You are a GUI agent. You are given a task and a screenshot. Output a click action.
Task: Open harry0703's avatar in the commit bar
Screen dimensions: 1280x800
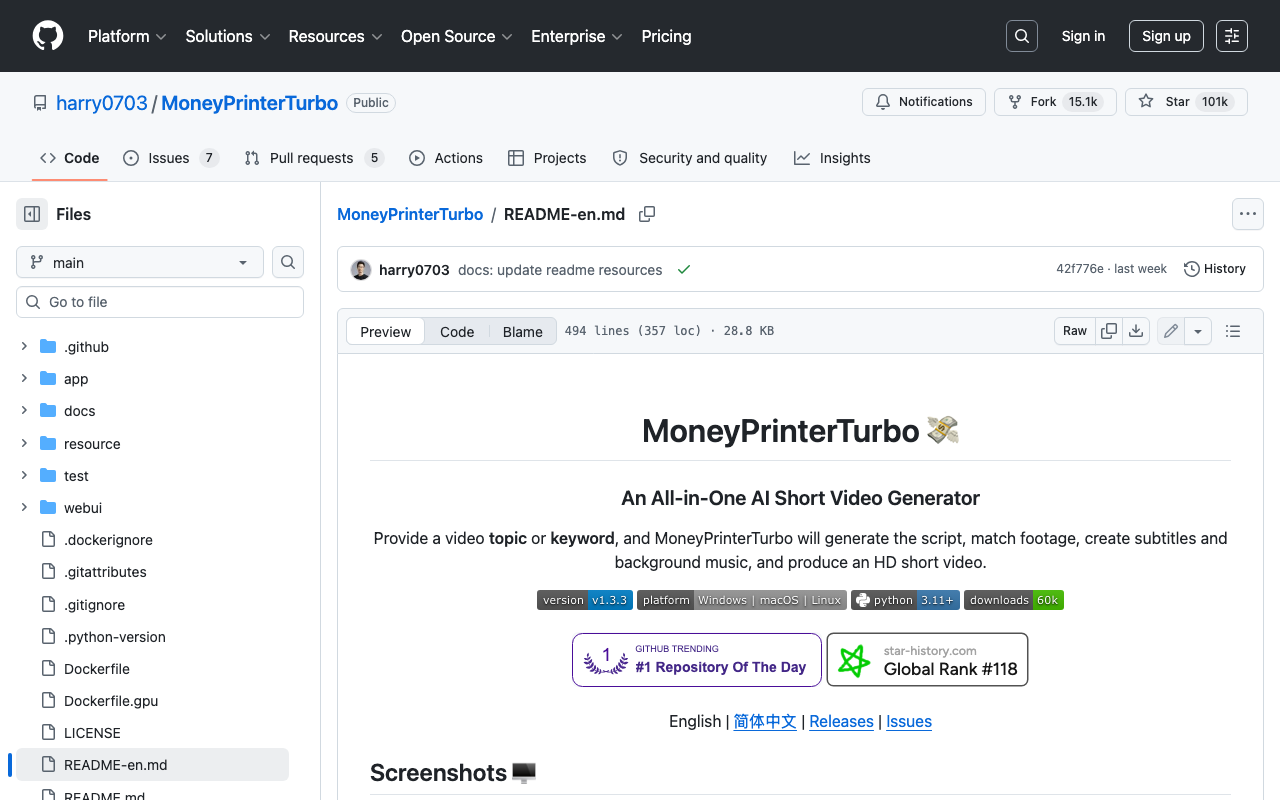coord(361,270)
